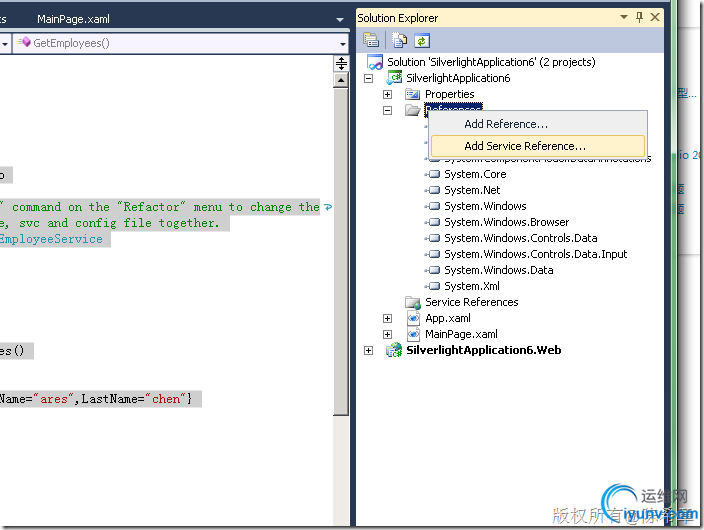This screenshot has width=704, height=530.
Task: Expand the MainPage.xaml node
Action: [x=388, y=334]
